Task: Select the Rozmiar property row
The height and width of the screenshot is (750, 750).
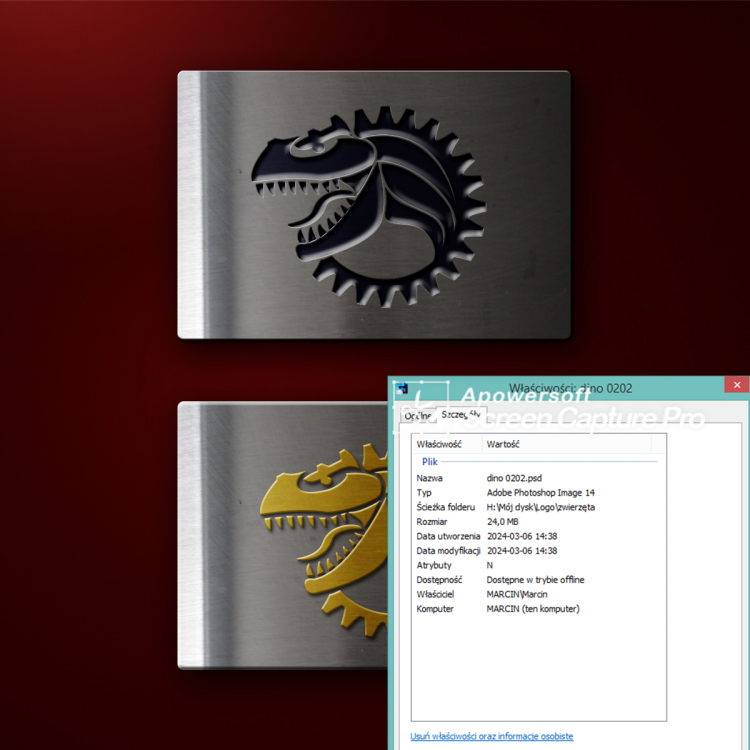Action: coord(432,522)
